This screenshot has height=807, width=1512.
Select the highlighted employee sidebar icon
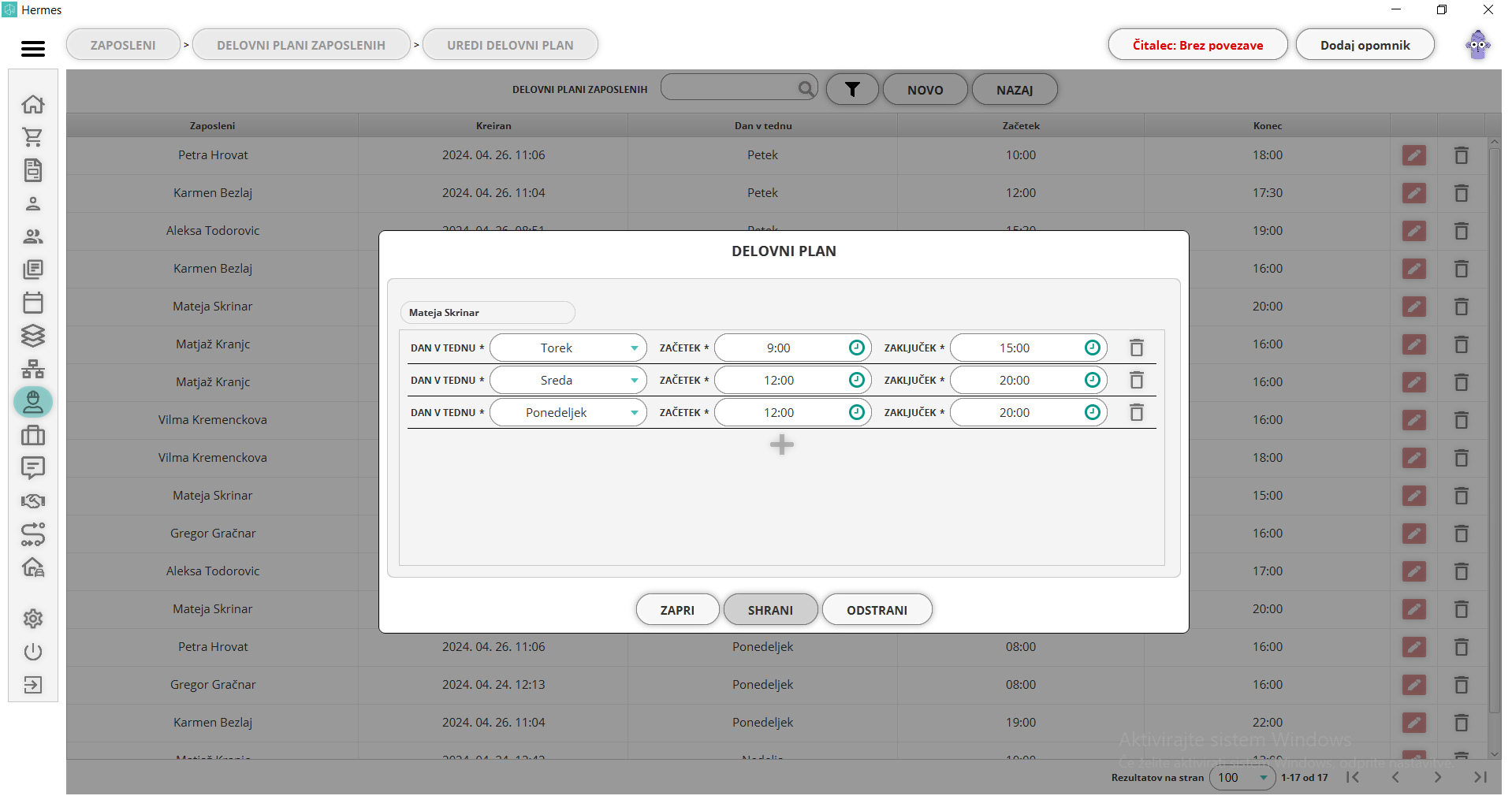[33, 402]
